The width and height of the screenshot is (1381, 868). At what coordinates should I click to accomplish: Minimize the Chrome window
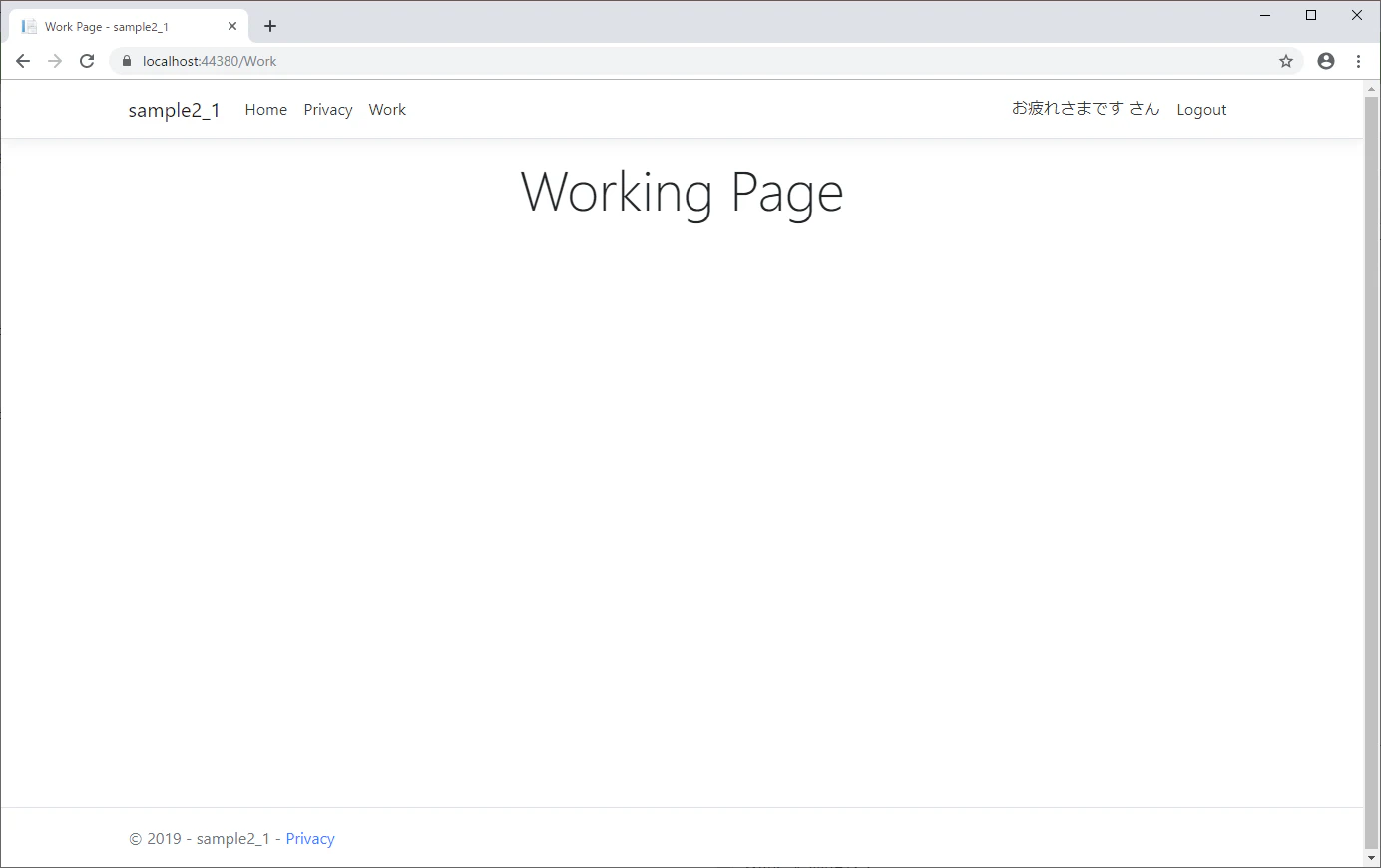(x=1265, y=15)
